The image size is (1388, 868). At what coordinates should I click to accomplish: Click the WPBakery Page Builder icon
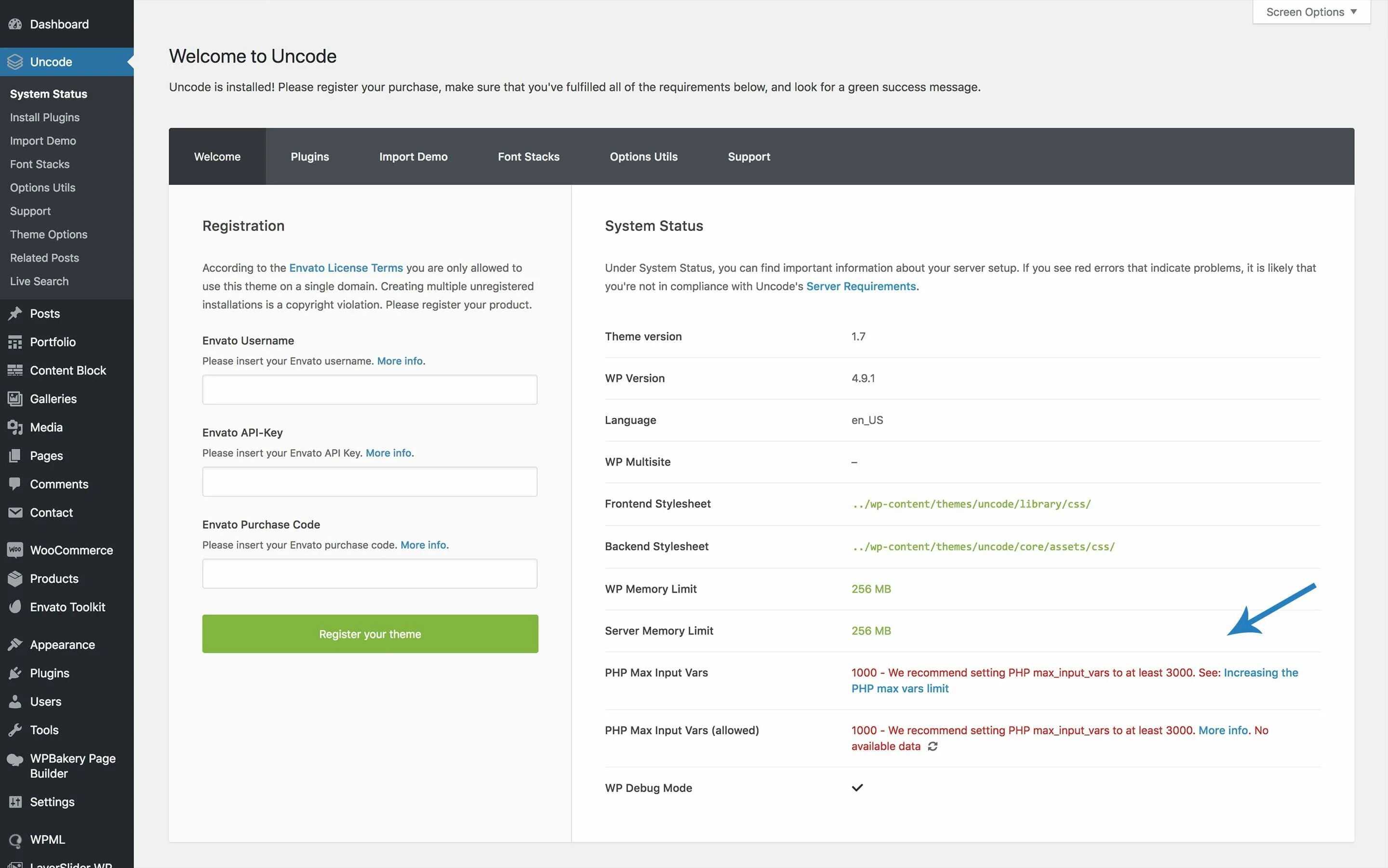point(15,760)
